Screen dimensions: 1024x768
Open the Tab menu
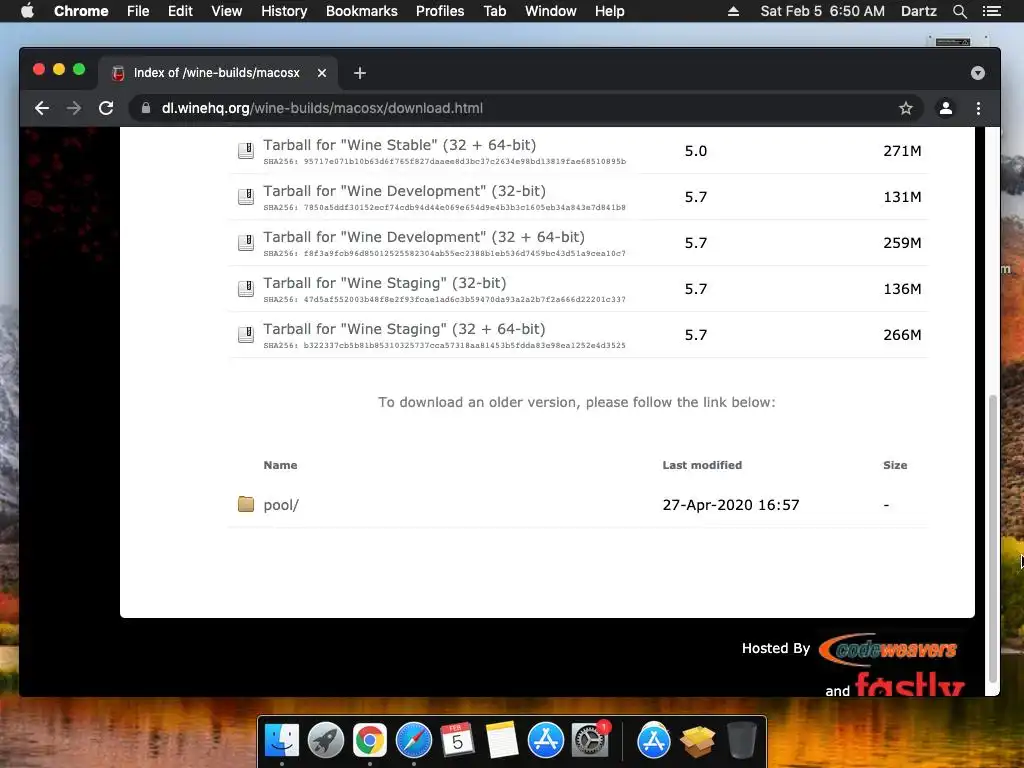pos(495,11)
